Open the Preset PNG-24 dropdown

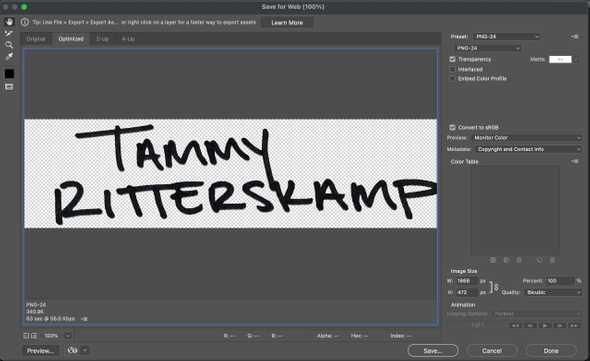tap(507, 37)
